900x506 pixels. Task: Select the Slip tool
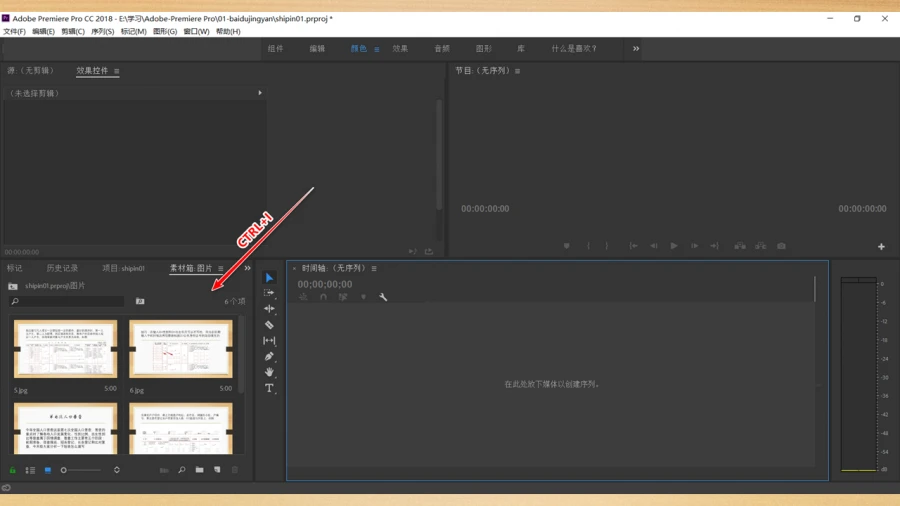pyautogui.click(x=269, y=341)
